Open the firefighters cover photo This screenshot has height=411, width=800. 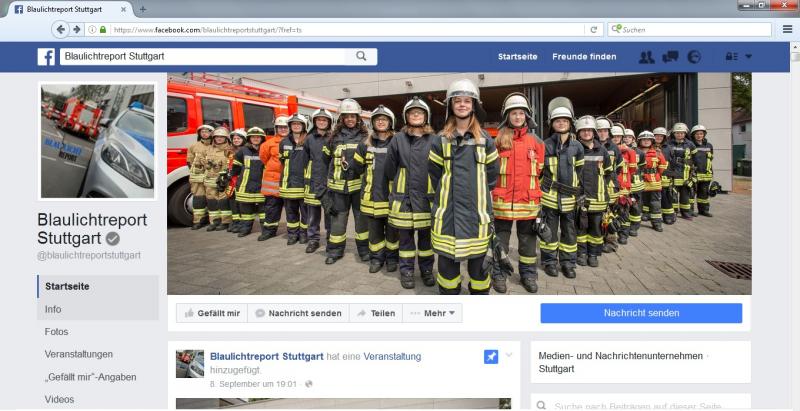click(x=459, y=184)
